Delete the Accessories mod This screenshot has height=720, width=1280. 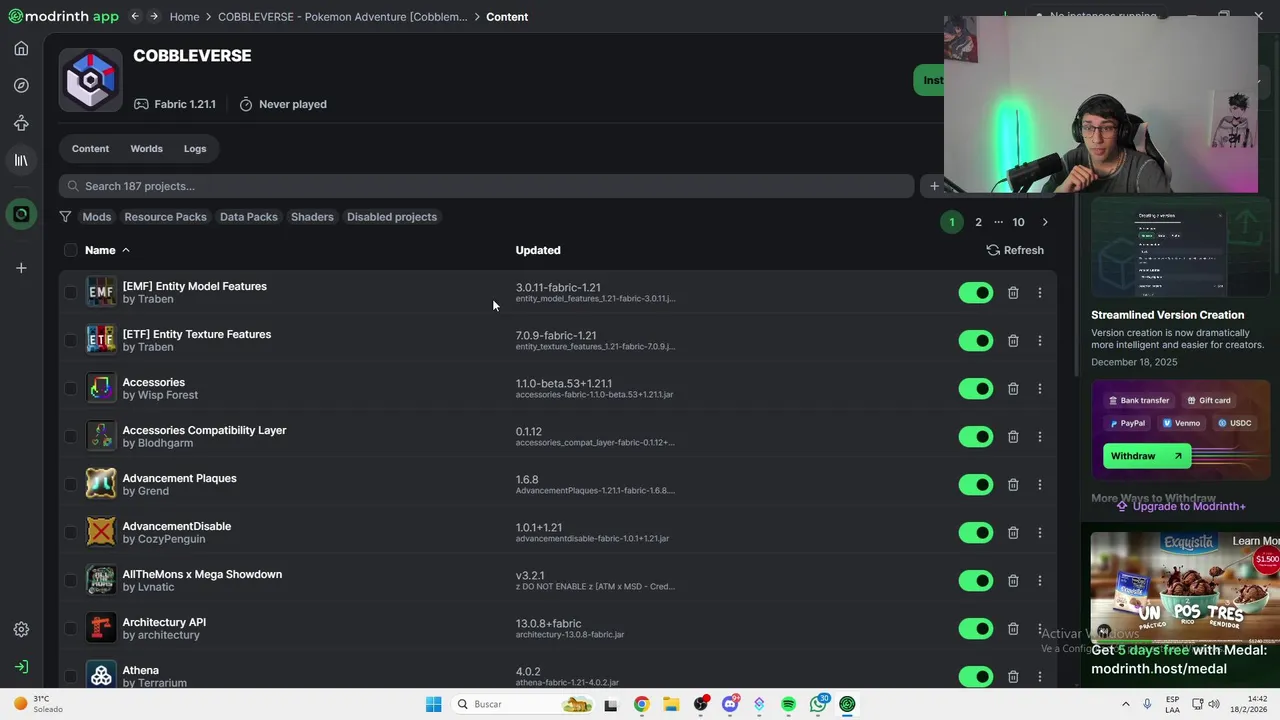point(1013,388)
